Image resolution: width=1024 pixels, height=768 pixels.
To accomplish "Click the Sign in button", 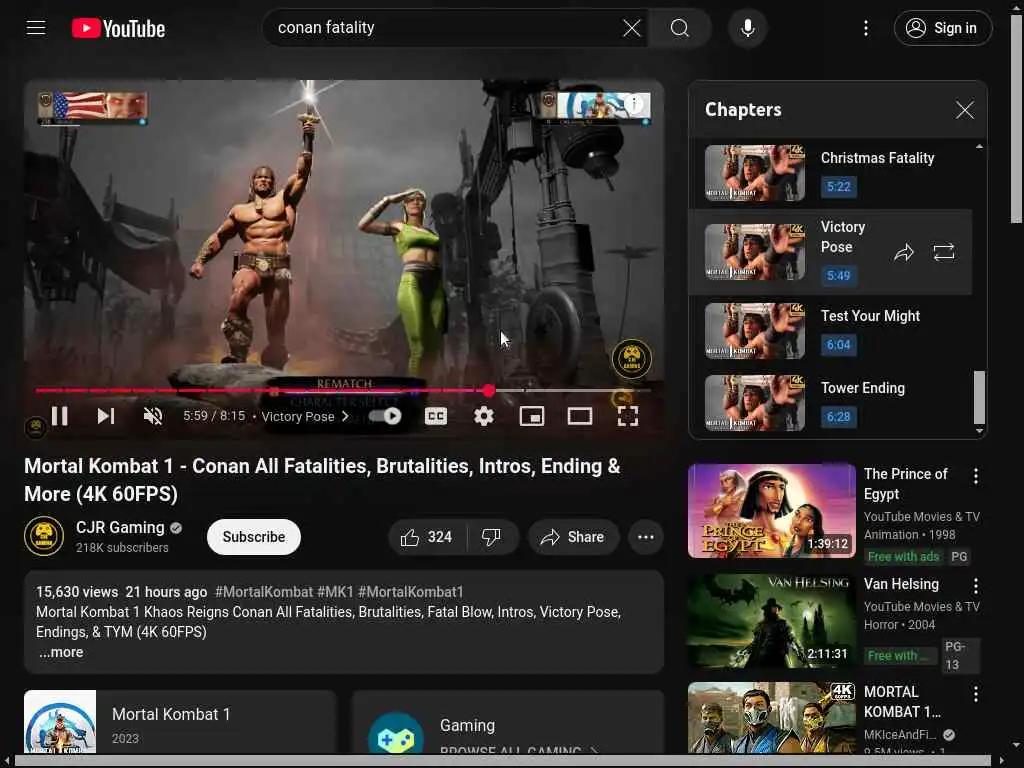I will point(942,28).
